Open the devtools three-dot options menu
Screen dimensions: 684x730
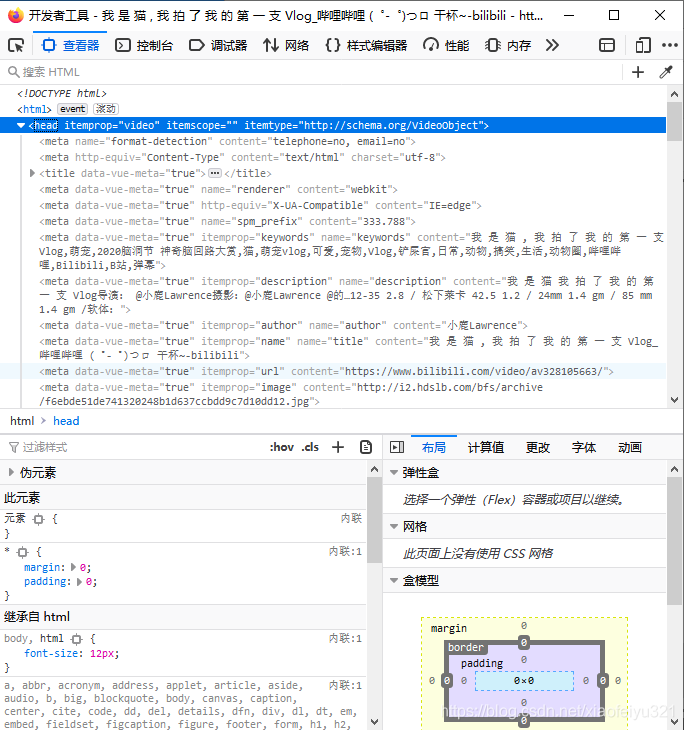(x=670, y=45)
